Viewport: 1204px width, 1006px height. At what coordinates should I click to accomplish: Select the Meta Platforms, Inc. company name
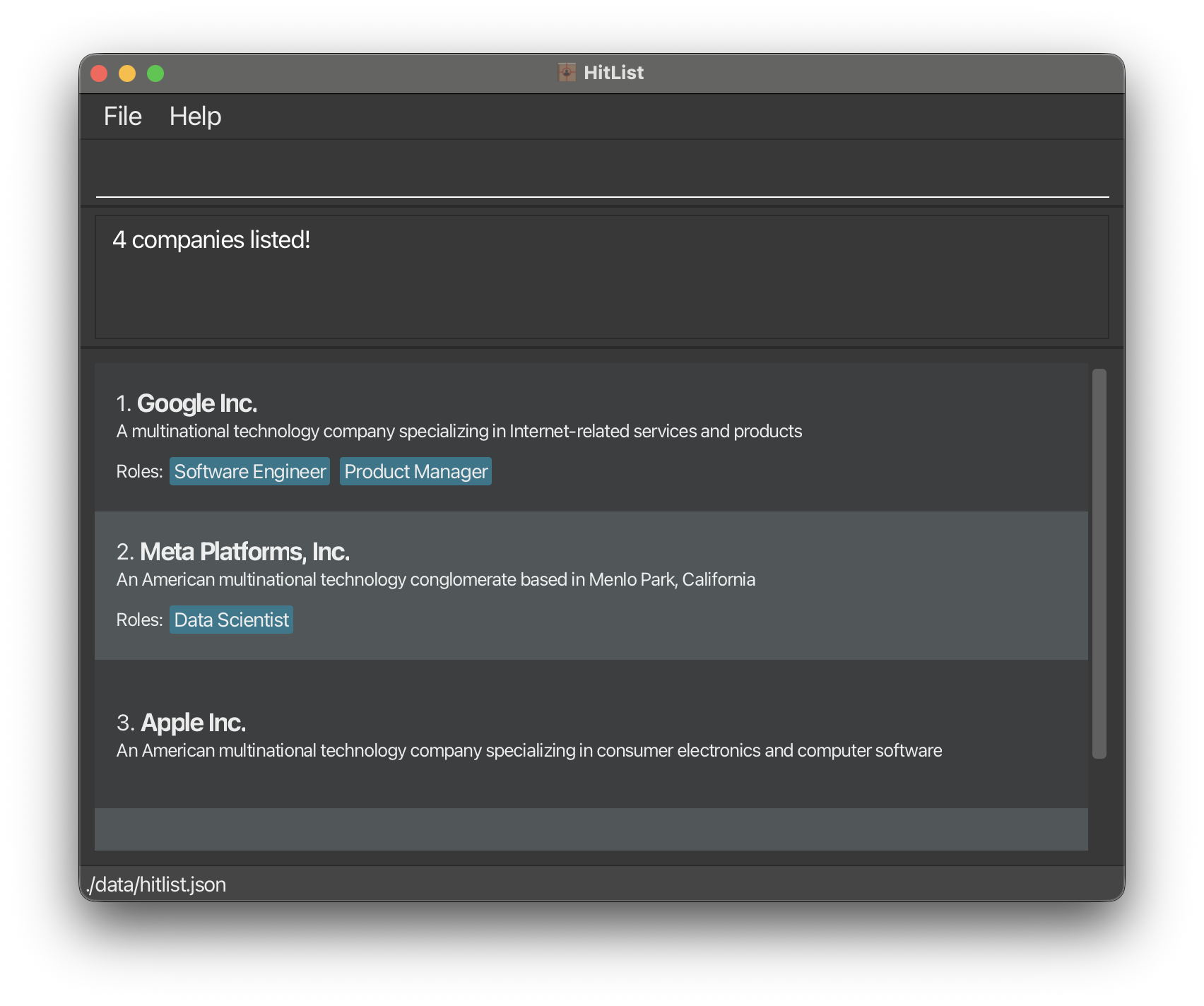point(245,552)
